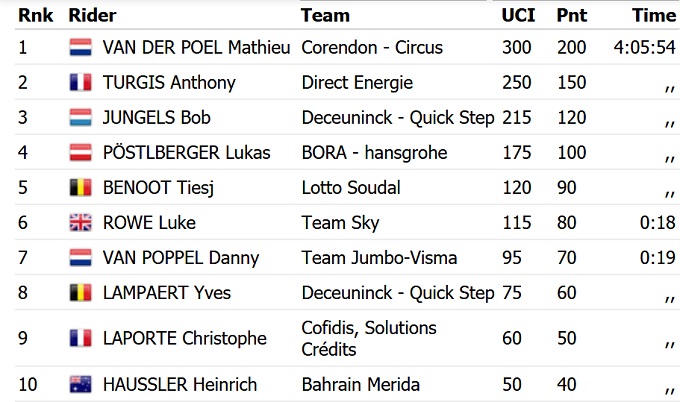Select the Team column header
680x402 pixels.
(325, 15)
